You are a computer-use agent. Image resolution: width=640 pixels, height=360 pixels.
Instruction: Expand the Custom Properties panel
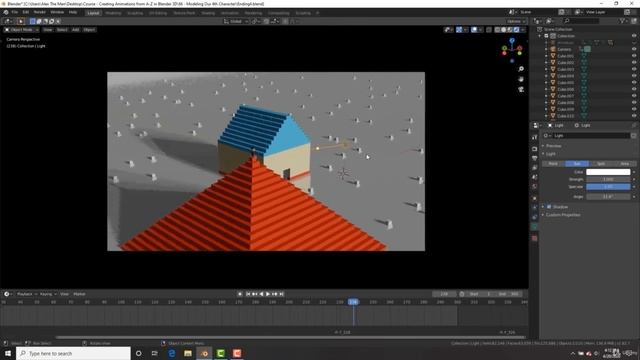(563, 215)
